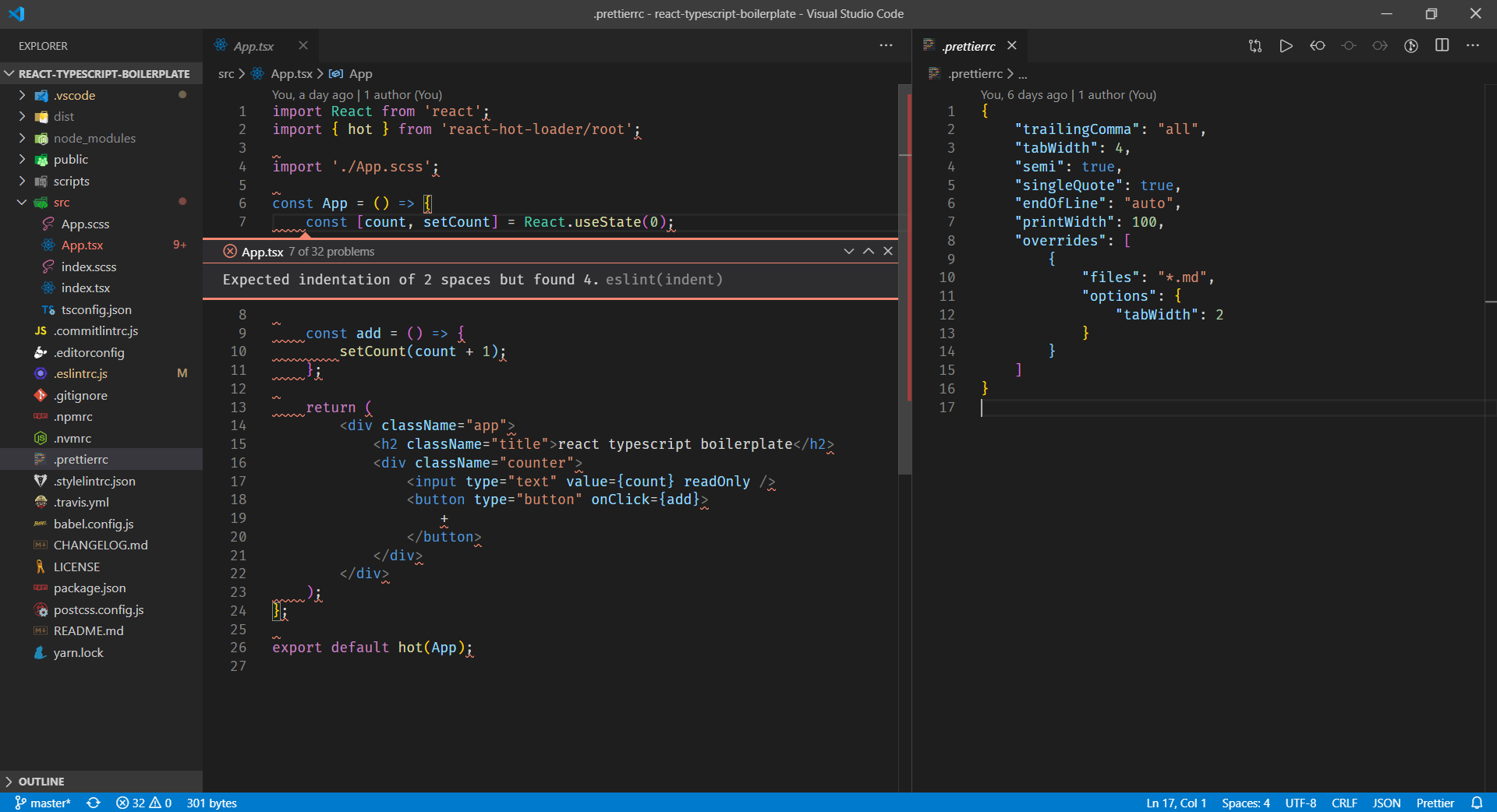Change the CRLF end of line setting
This screenshot has height=812, width=1497.
coord(1343,803)
